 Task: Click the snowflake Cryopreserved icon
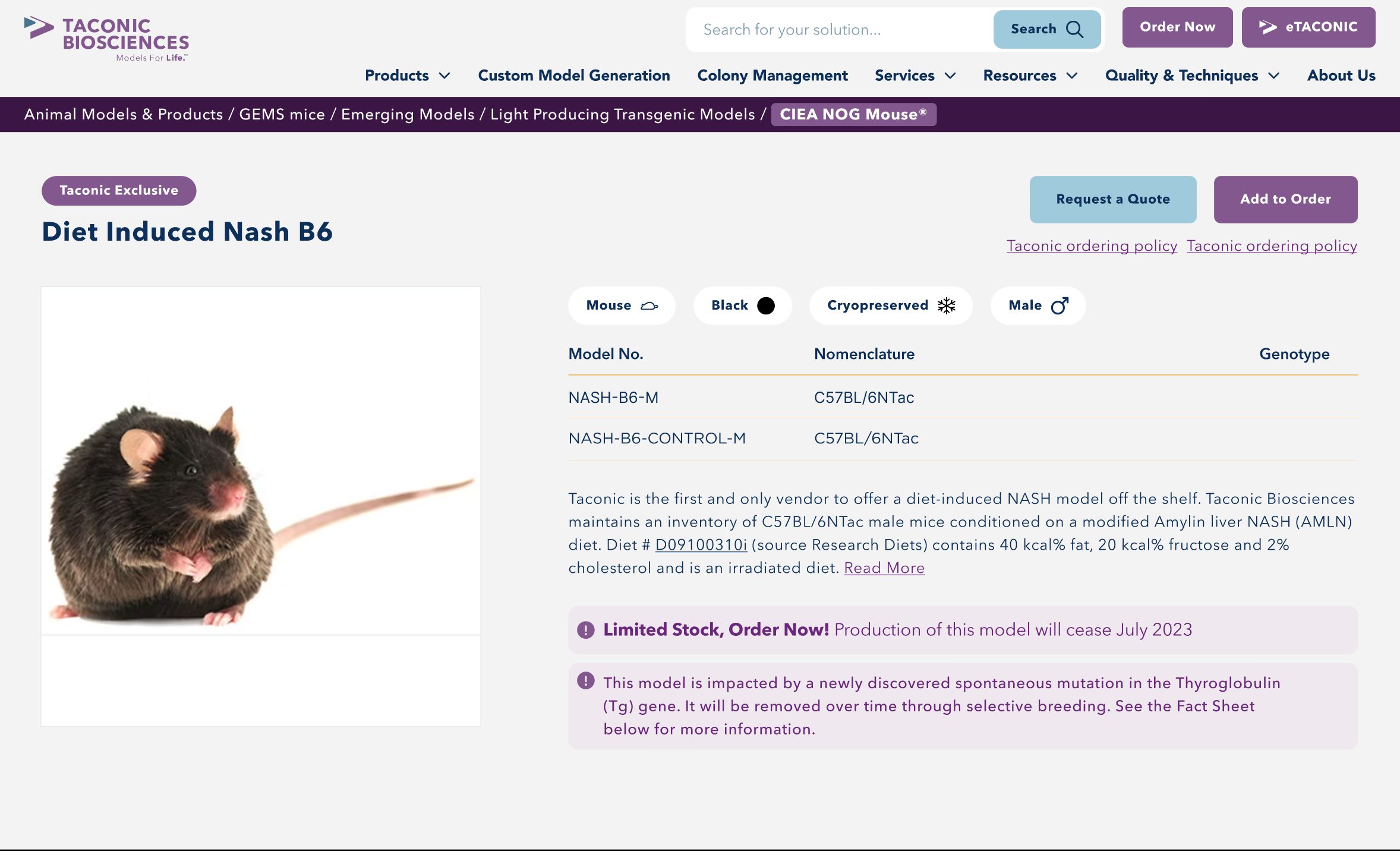click(x=946, y=305)
